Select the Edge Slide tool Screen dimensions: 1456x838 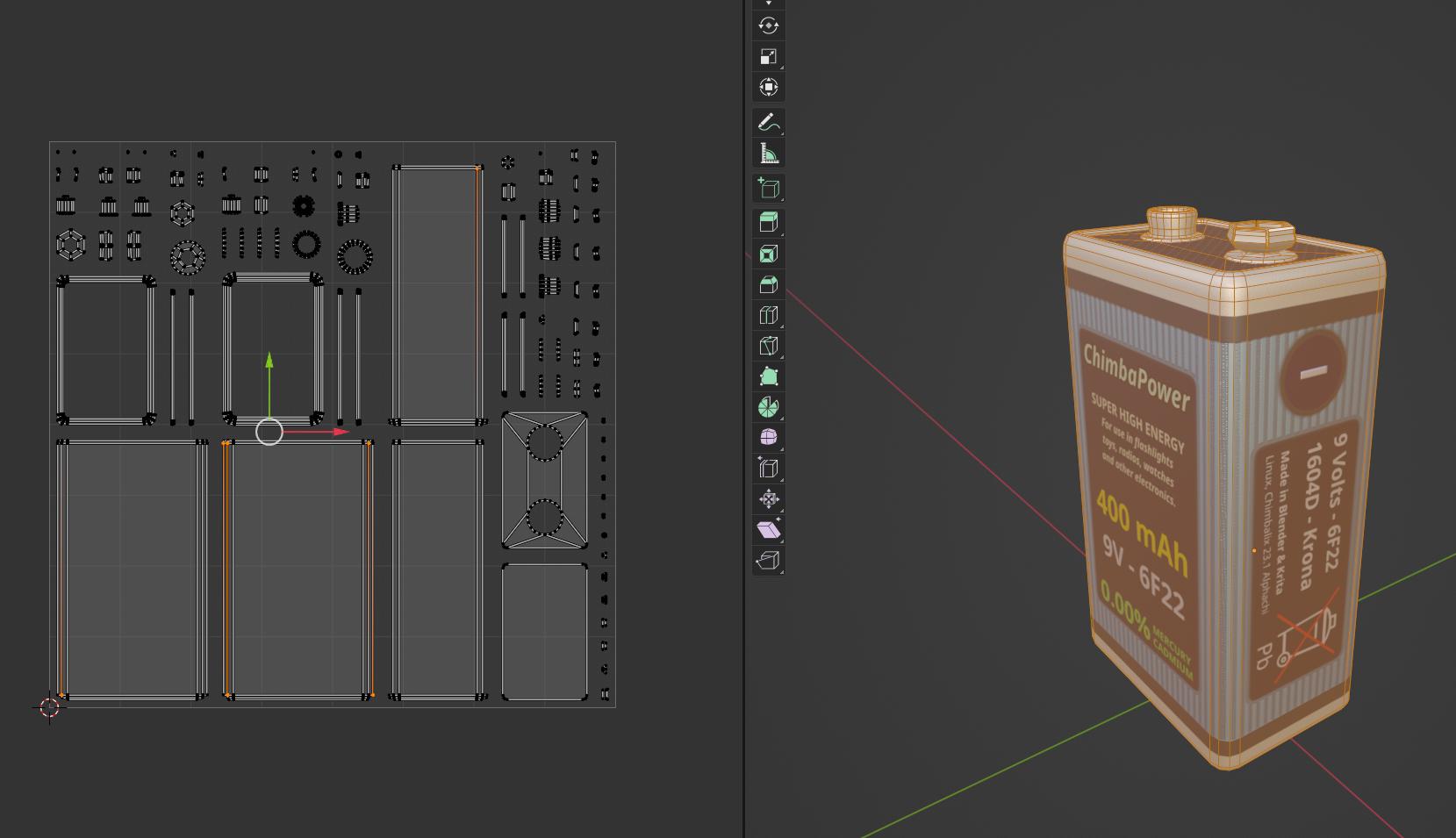(x=768, y=468)
